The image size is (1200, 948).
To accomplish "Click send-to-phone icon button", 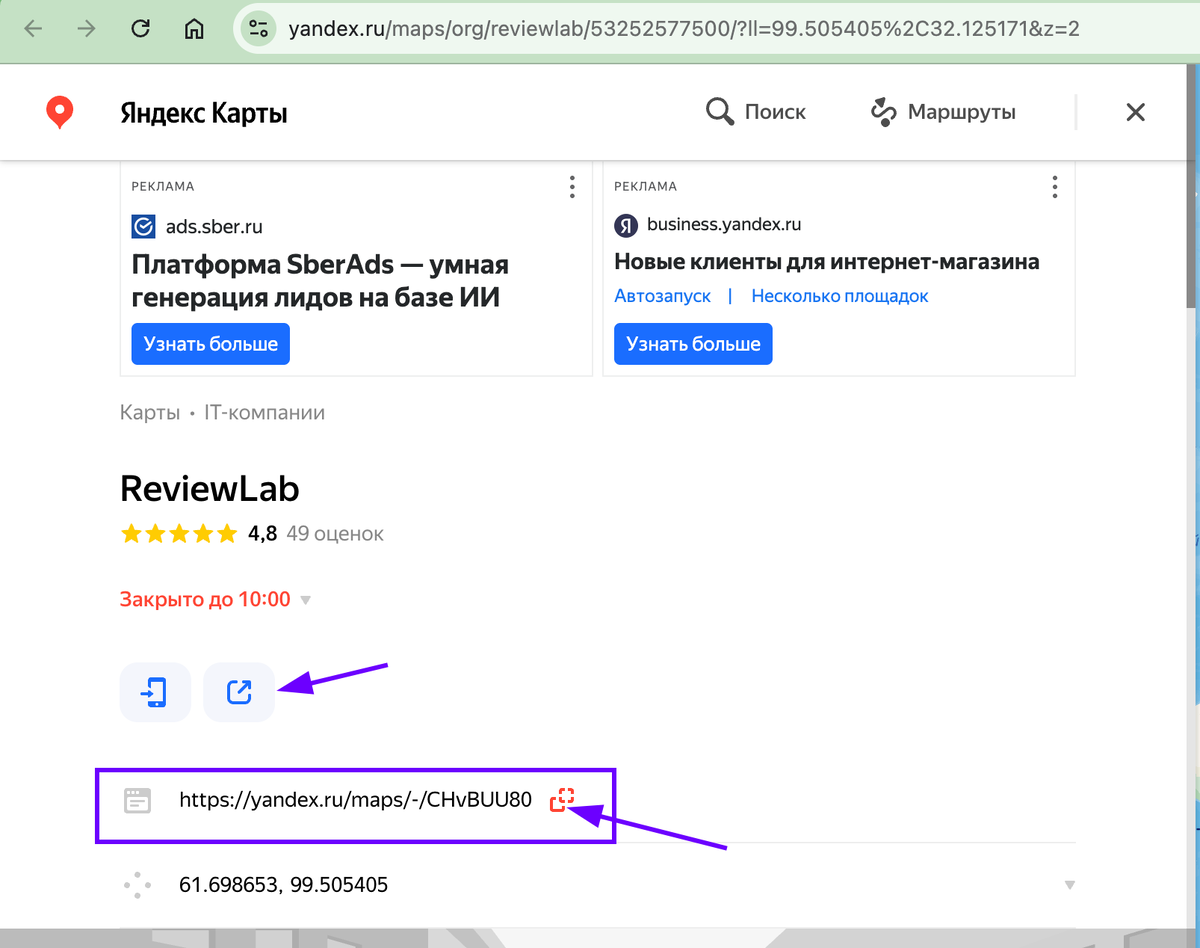I will click(155, 692).
